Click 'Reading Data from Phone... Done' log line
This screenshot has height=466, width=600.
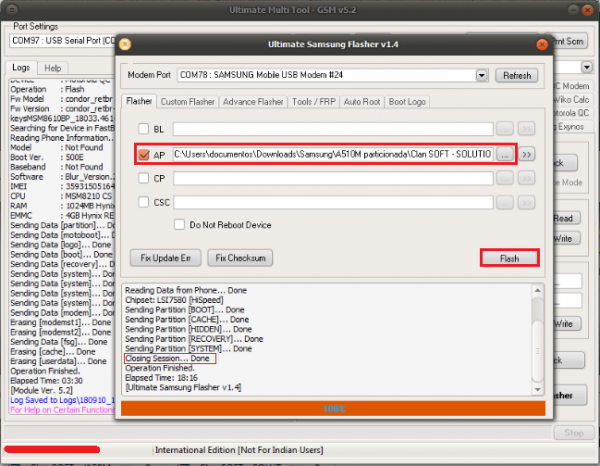click(186, 290)
